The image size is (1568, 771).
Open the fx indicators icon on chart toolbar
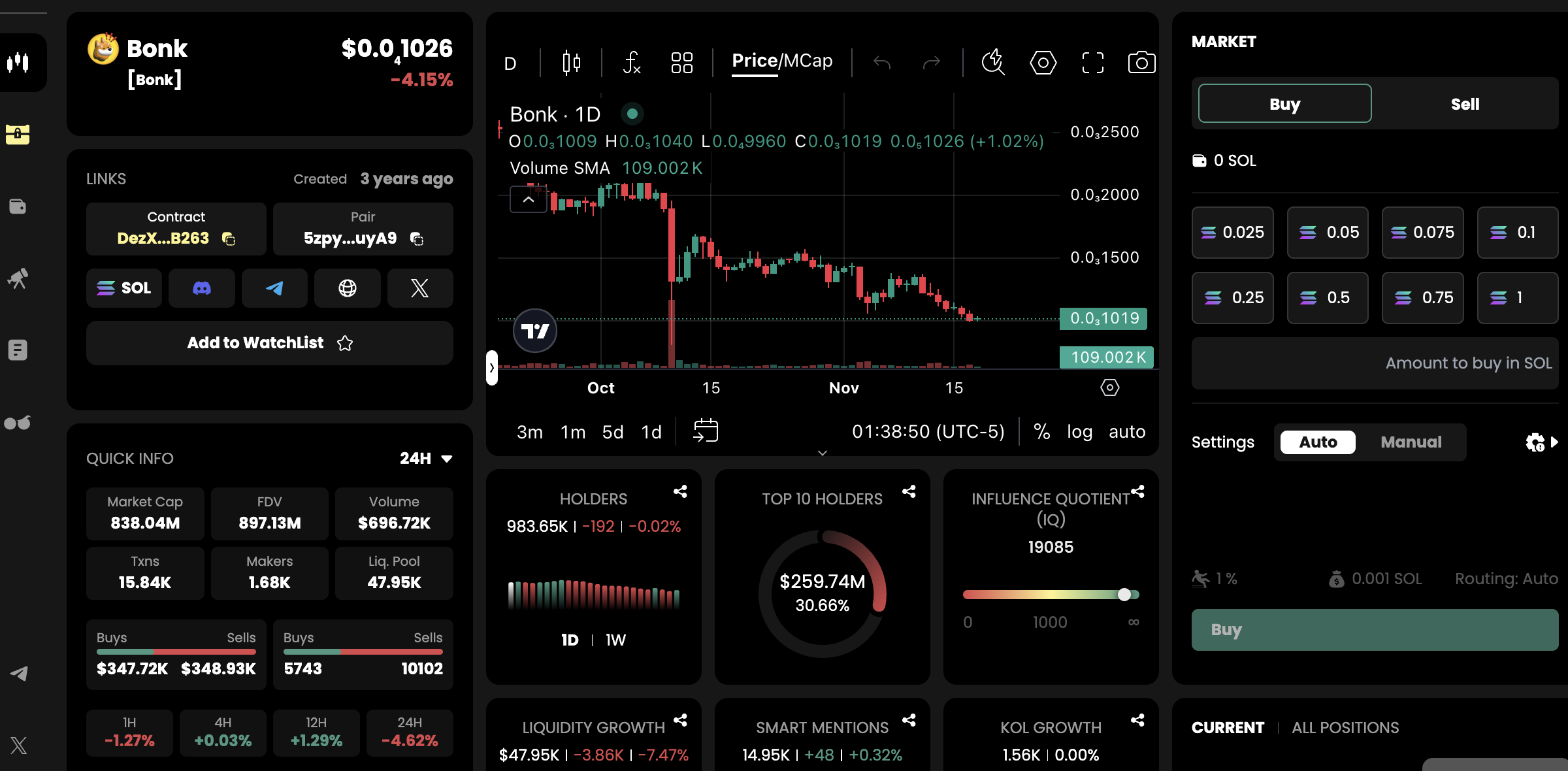coord(631,63)
